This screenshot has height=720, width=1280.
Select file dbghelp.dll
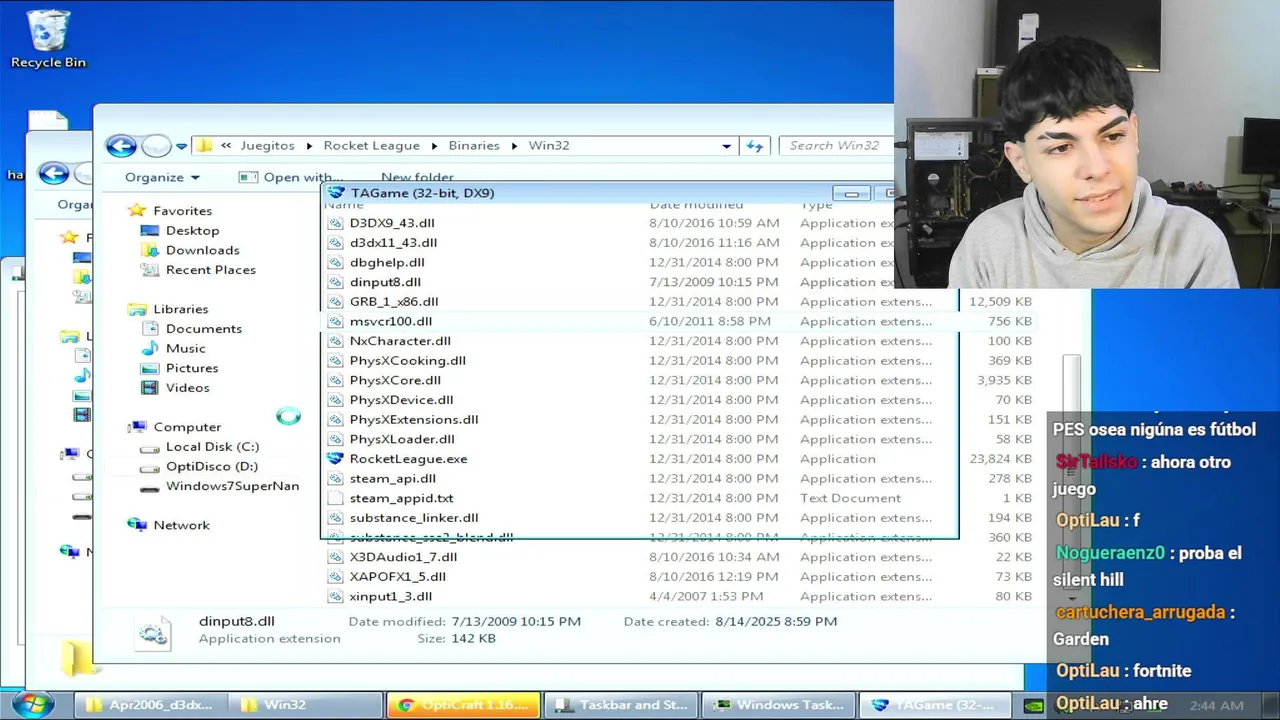[387, 263]
